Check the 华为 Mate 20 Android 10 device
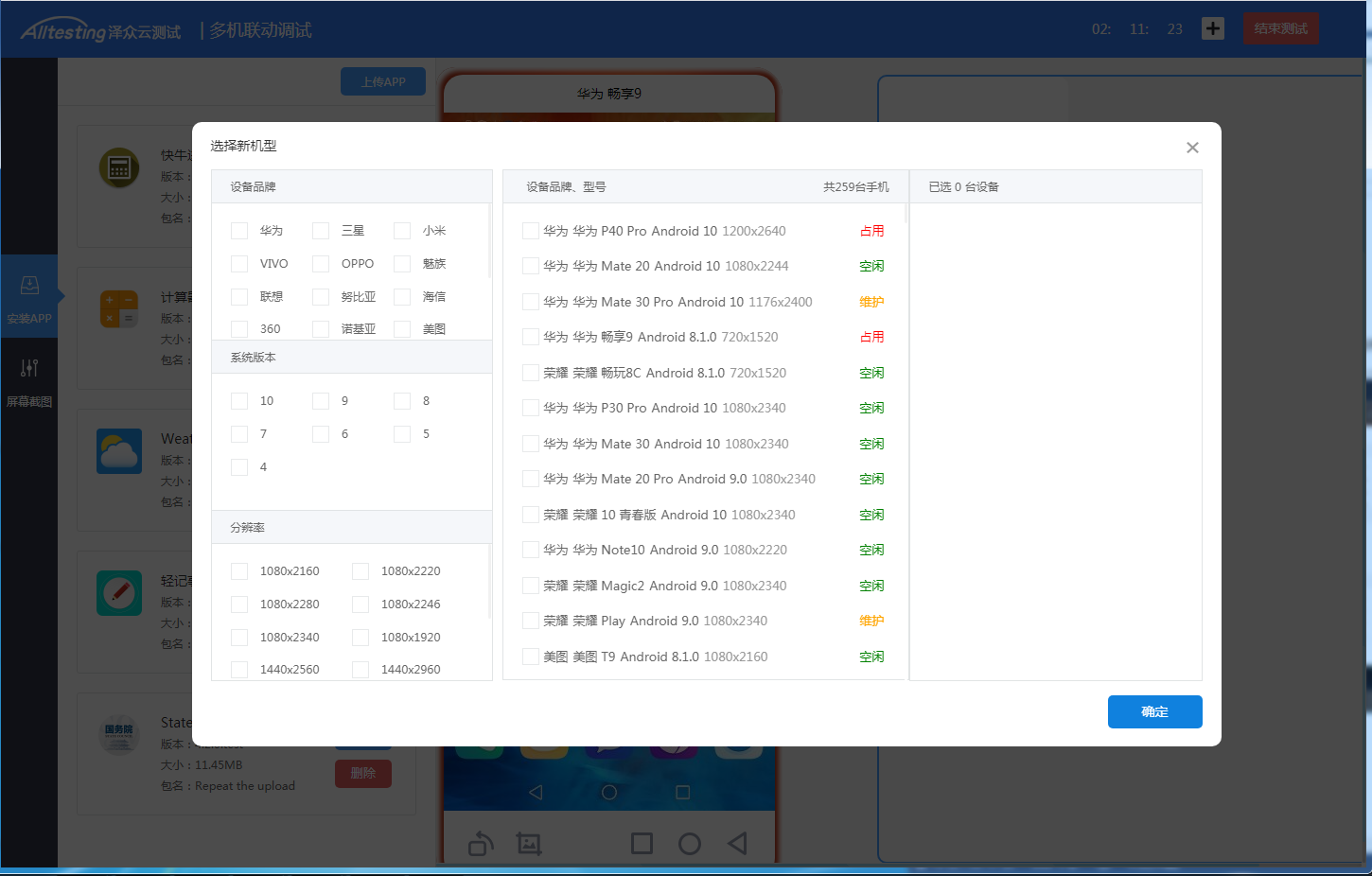 [531, 267]
